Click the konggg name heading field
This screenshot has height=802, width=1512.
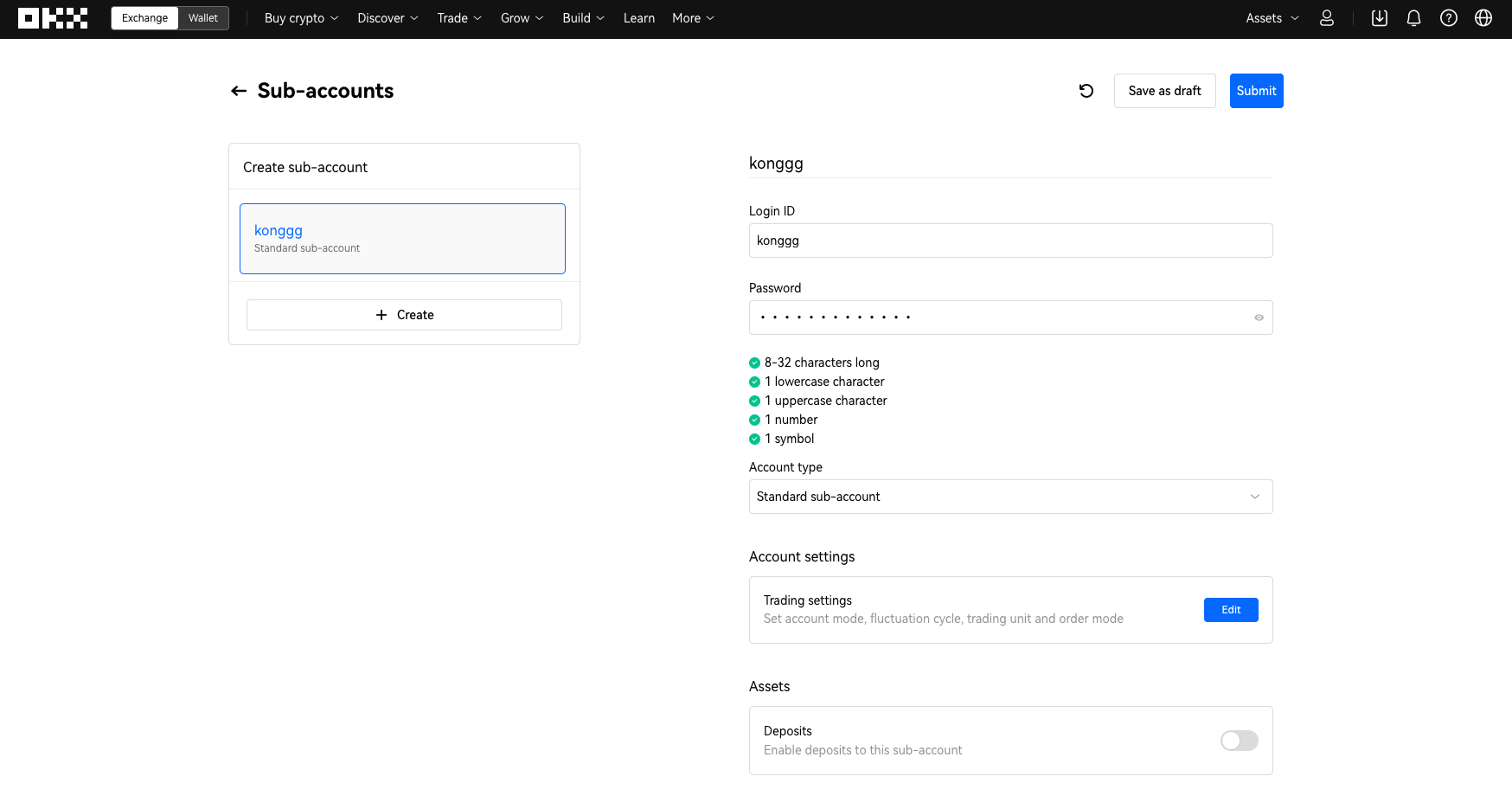pyautogui.click(x=1010, y=164)
